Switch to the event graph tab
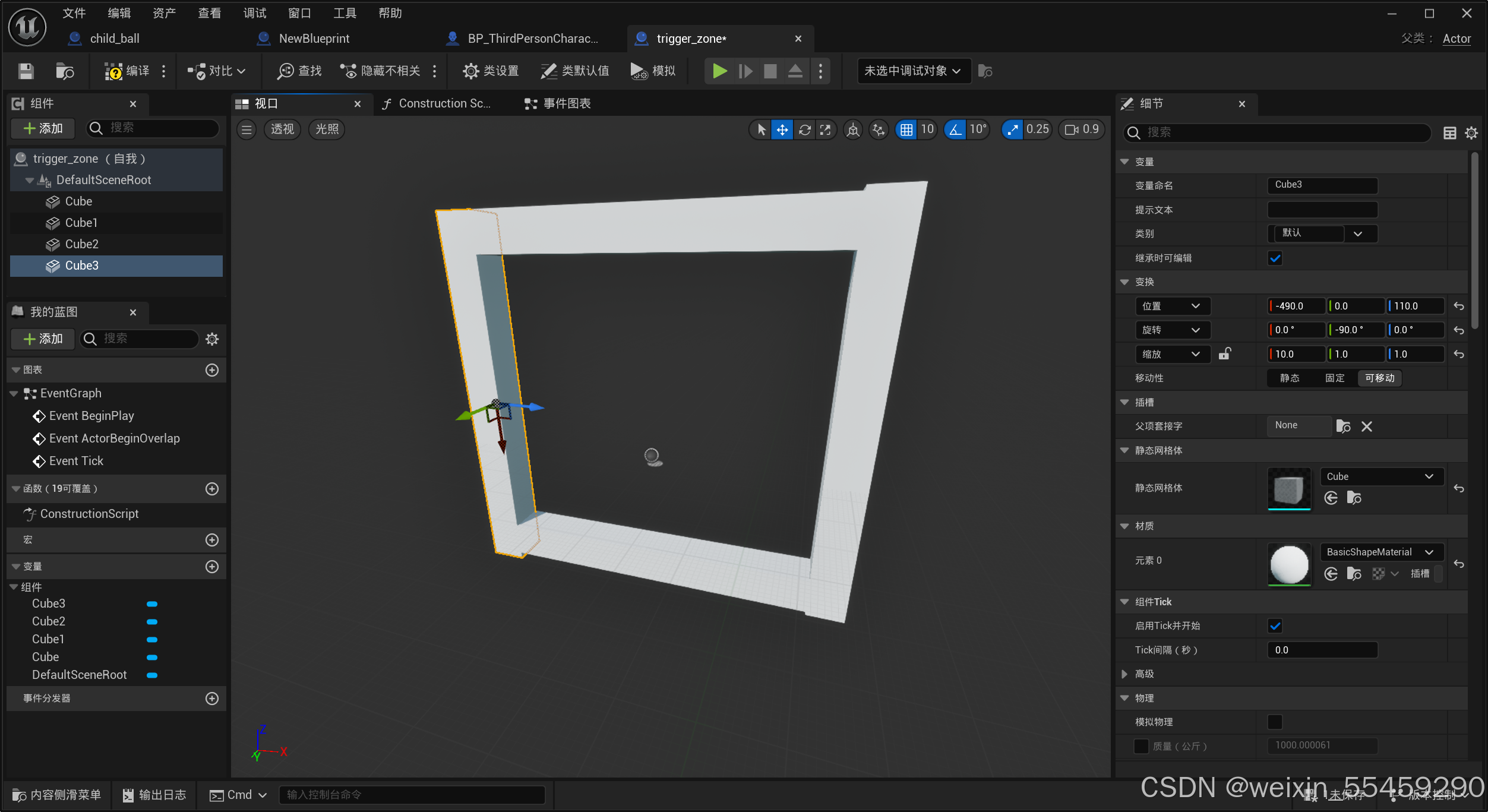1488x812 pixels. (x=558, y=104)
